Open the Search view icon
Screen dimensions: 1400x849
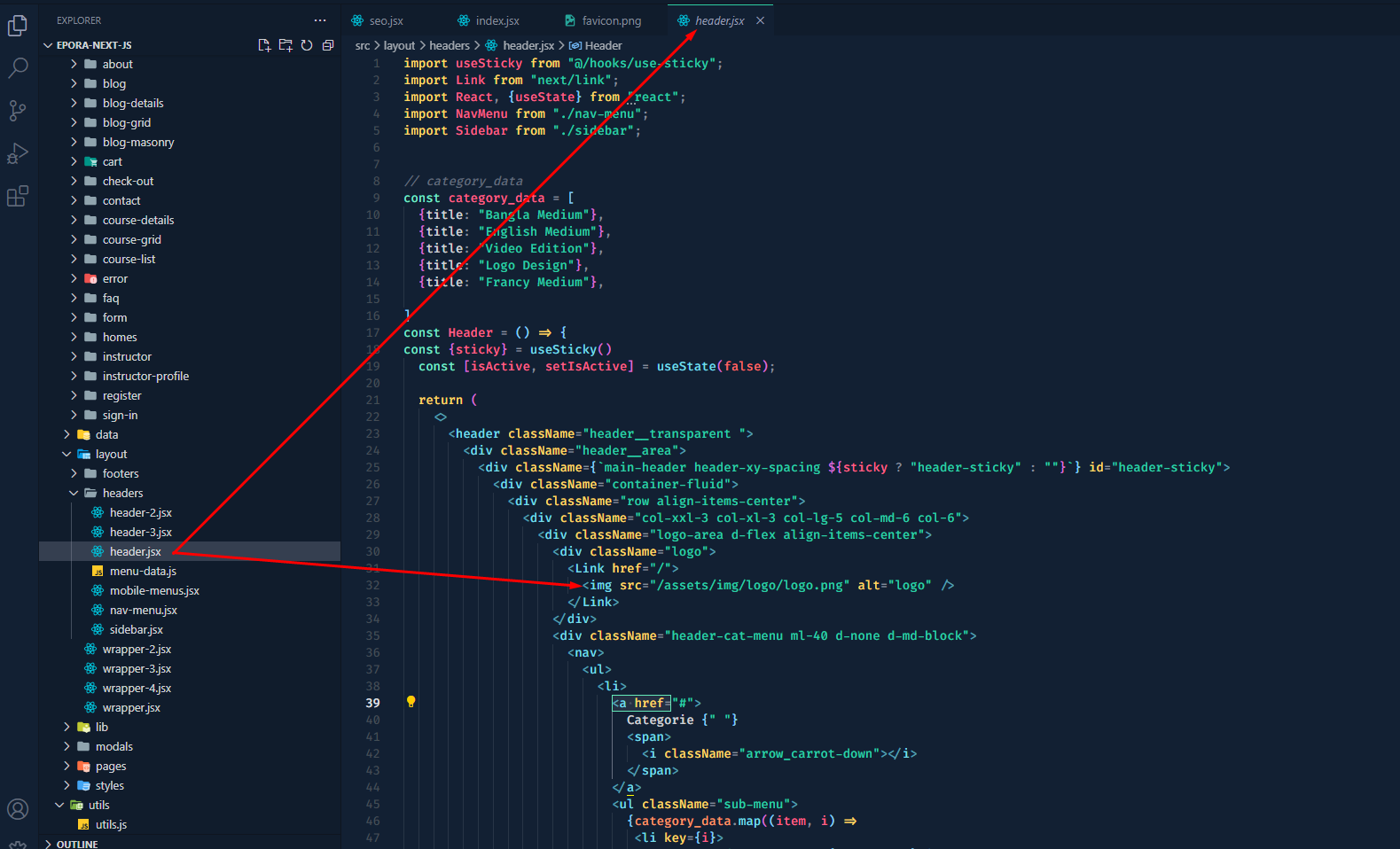18,68
